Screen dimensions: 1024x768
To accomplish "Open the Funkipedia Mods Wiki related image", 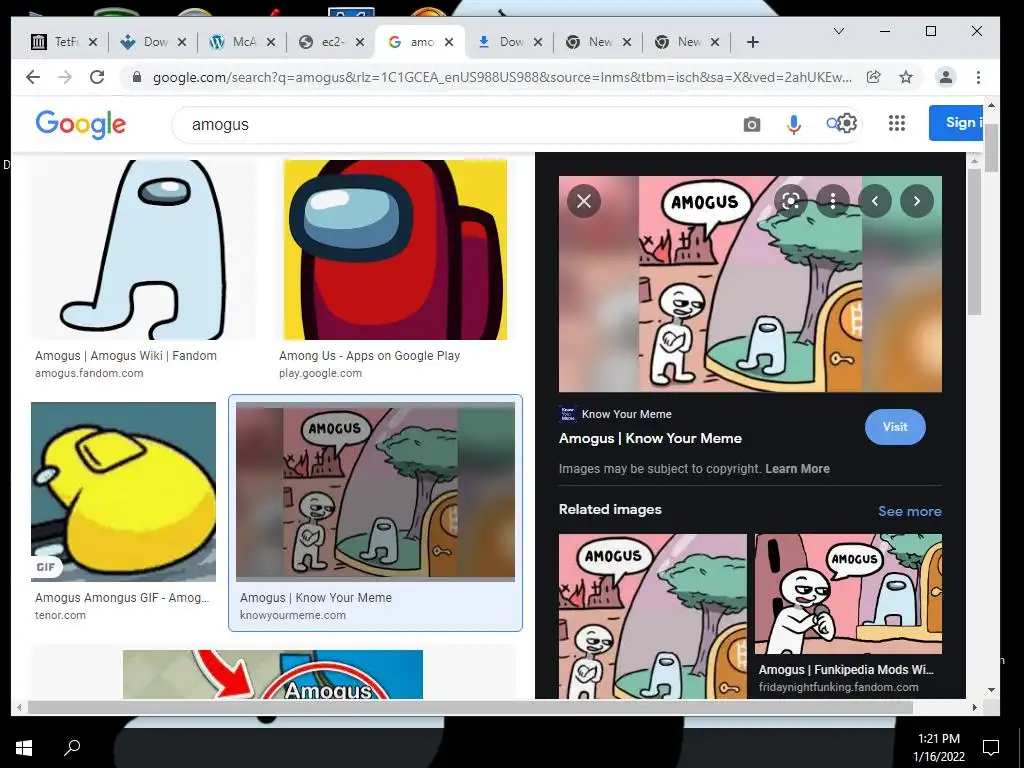I will click(x=848, y=594).
